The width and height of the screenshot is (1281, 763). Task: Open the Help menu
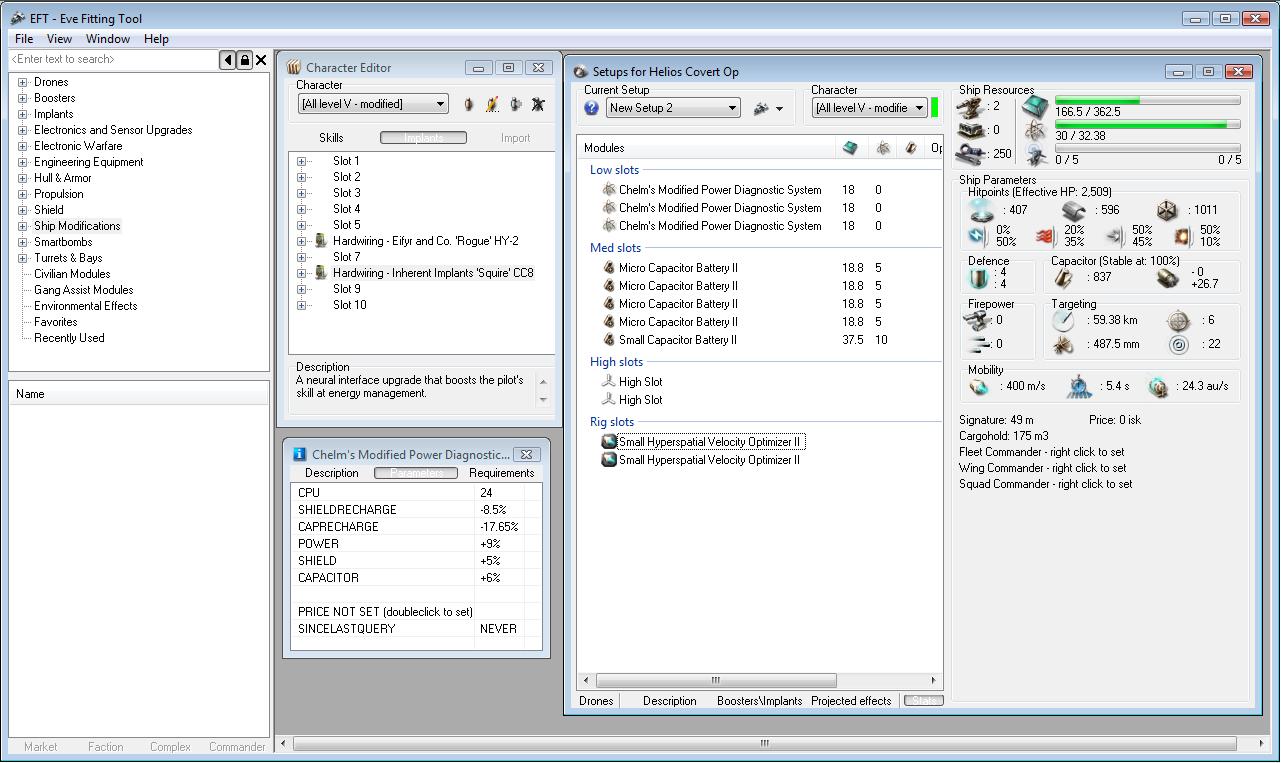coord(156,39)
